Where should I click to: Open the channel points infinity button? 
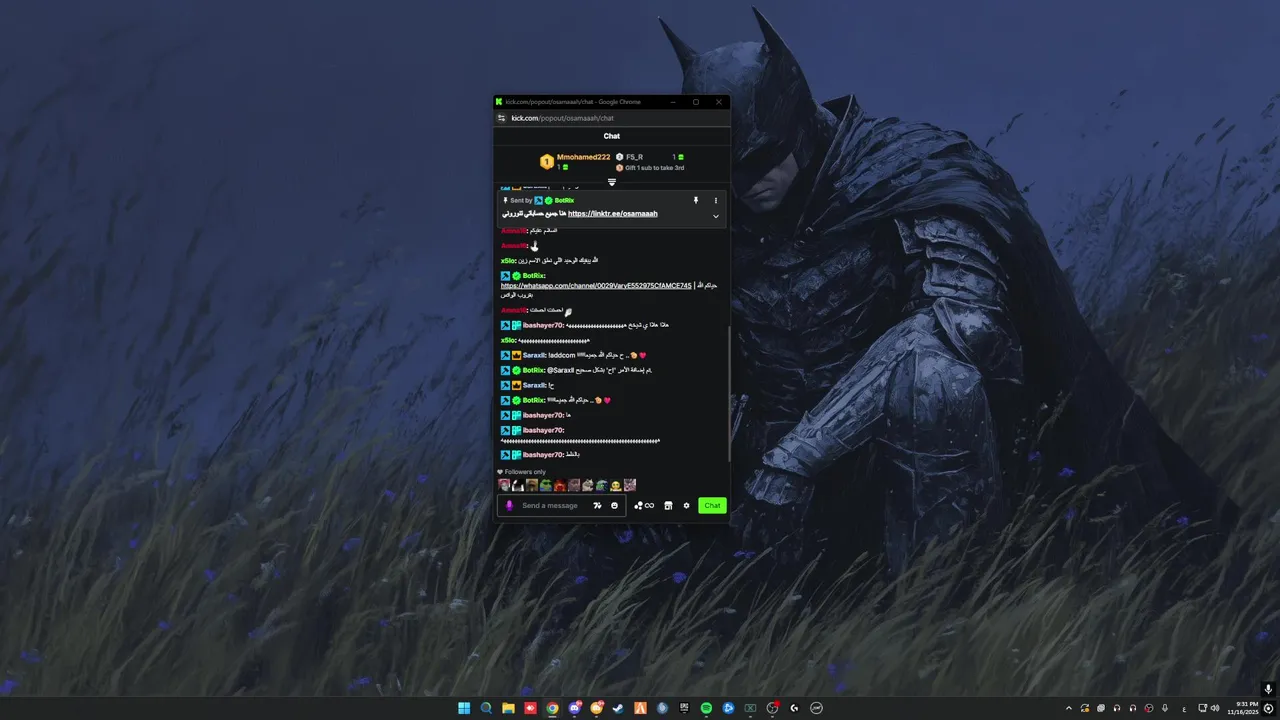[644, 506]
